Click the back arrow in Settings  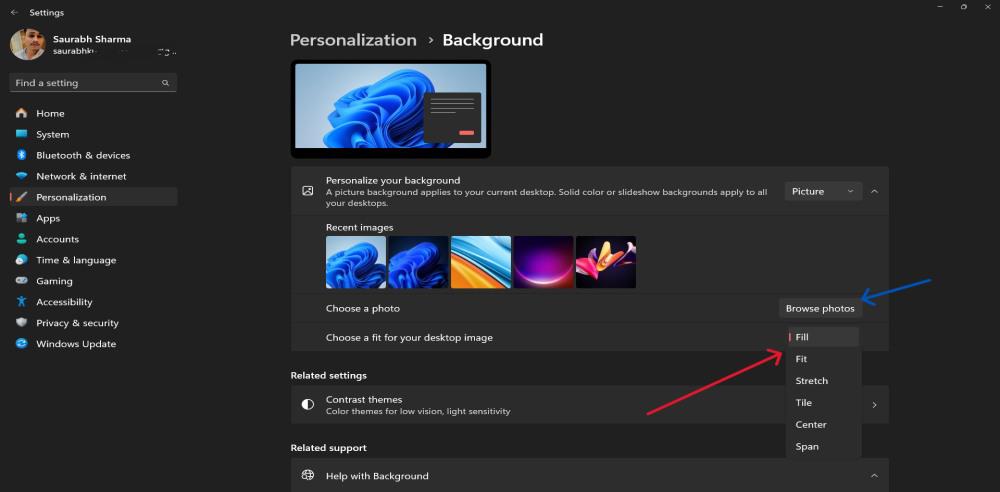coord(14,13)
